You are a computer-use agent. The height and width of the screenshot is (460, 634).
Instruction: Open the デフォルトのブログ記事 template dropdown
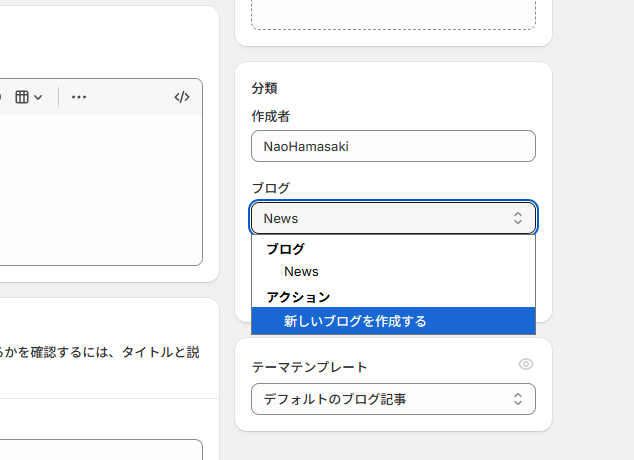pyautogui.click(x=393, y=399)
